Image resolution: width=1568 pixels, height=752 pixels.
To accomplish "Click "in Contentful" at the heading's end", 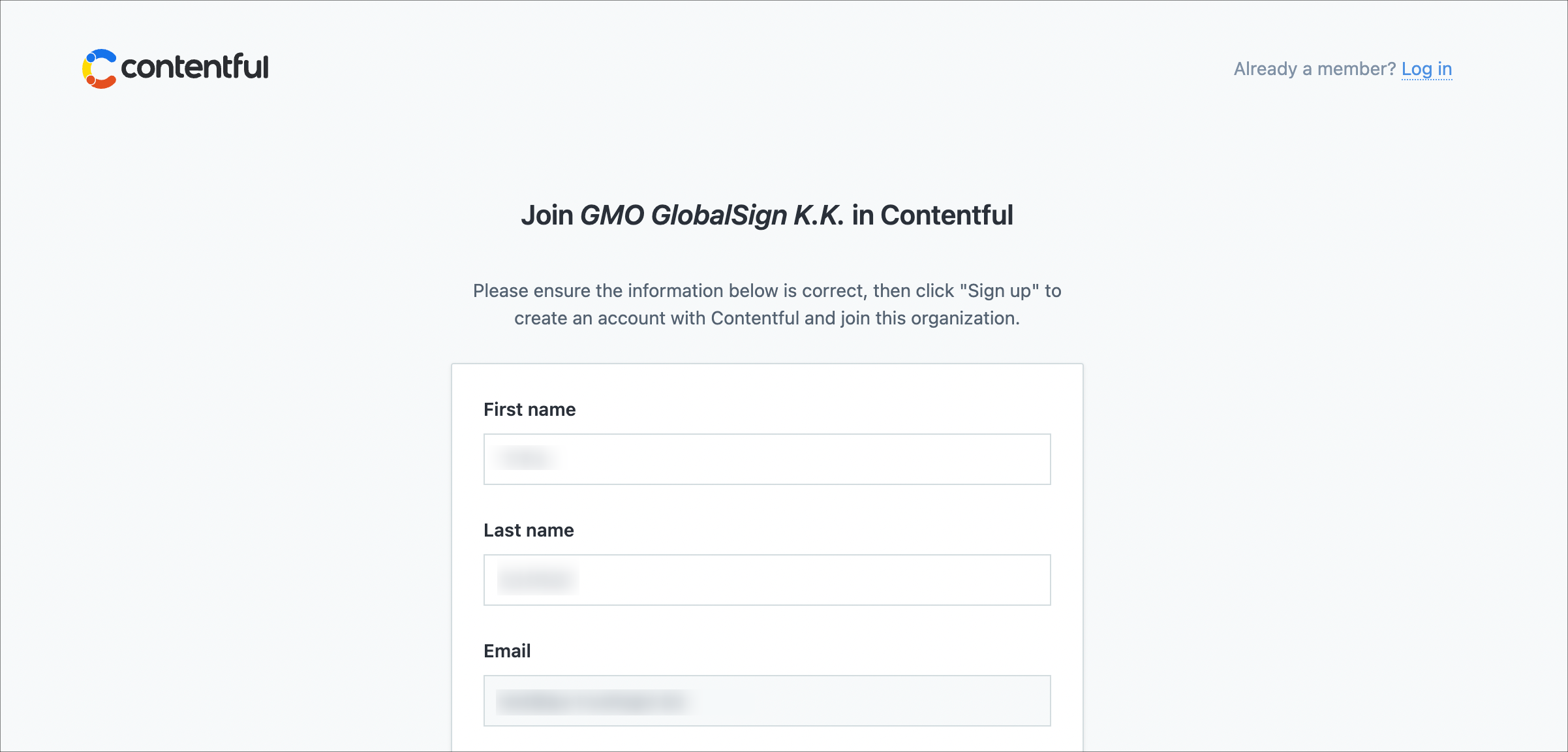I will [x=932, y=215].
